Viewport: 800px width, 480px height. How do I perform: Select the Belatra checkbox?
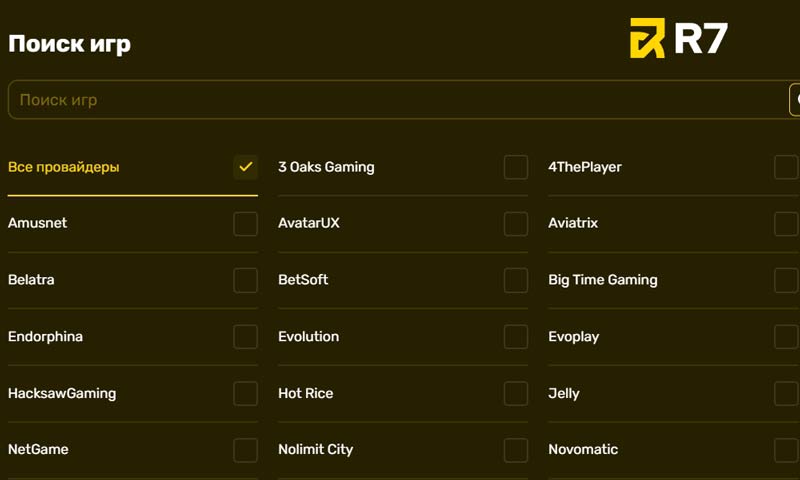coord(245,280)
